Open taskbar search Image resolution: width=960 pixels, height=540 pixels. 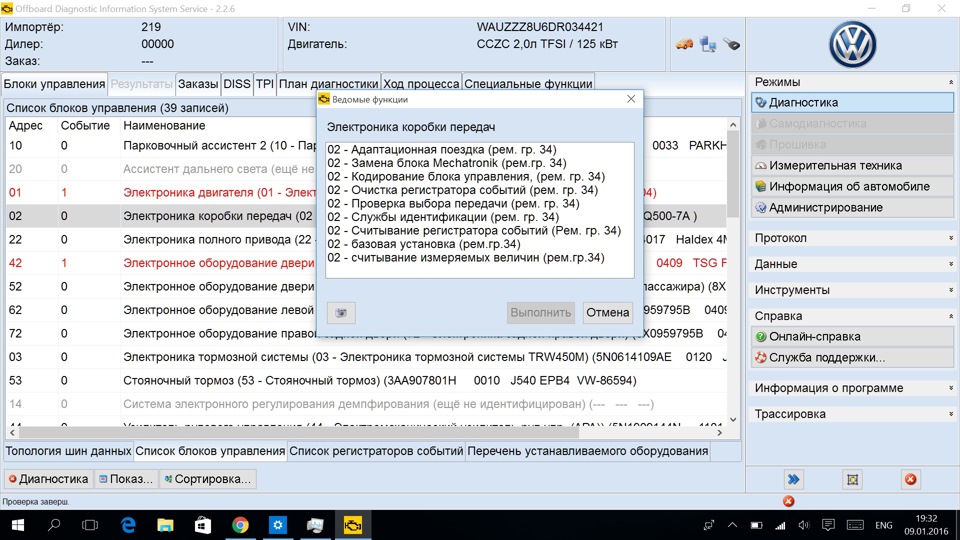click(x=54, y=525)
